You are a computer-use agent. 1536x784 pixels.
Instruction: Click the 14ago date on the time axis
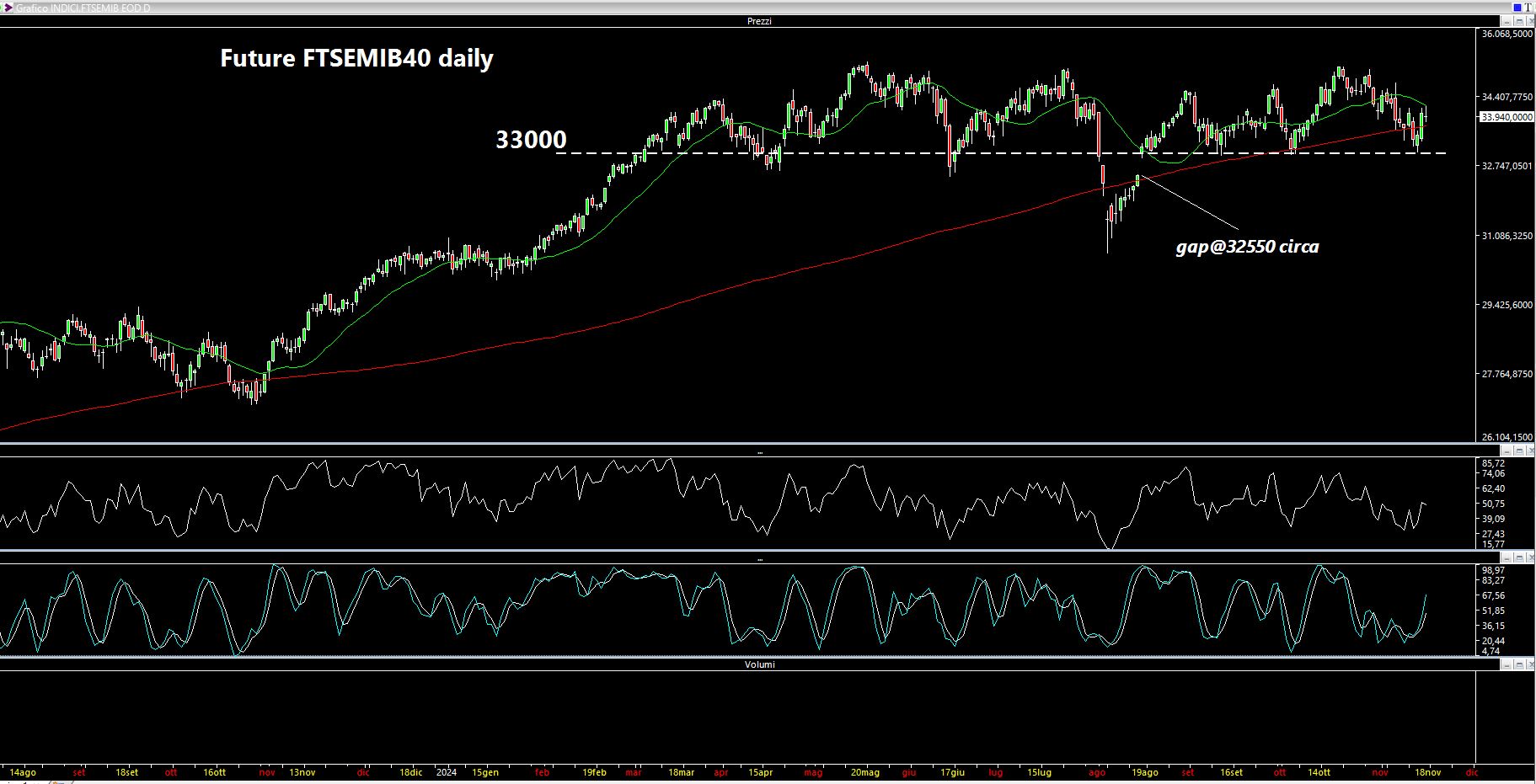click(22, 772)
